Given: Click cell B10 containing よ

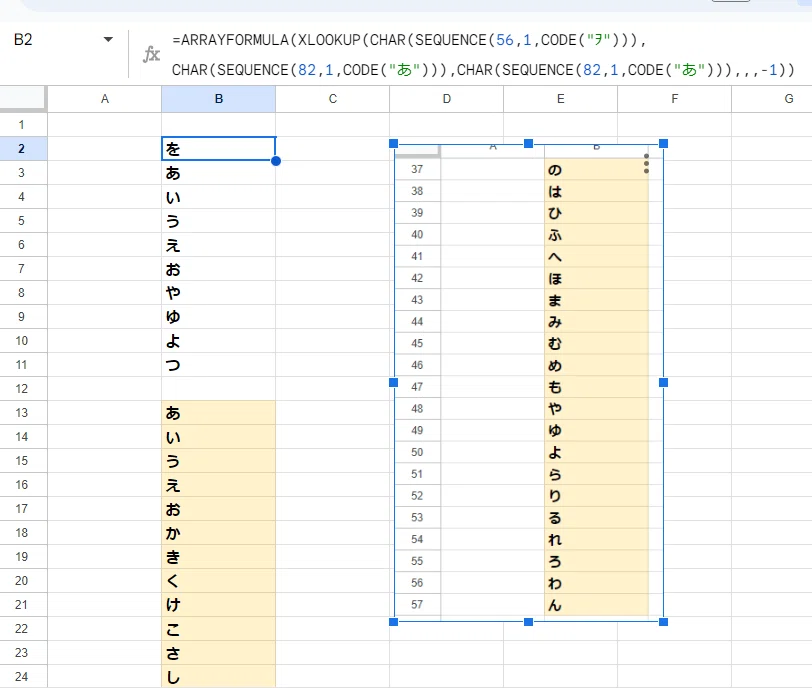Looking at the screenshot, I should (x=219, y=341).
